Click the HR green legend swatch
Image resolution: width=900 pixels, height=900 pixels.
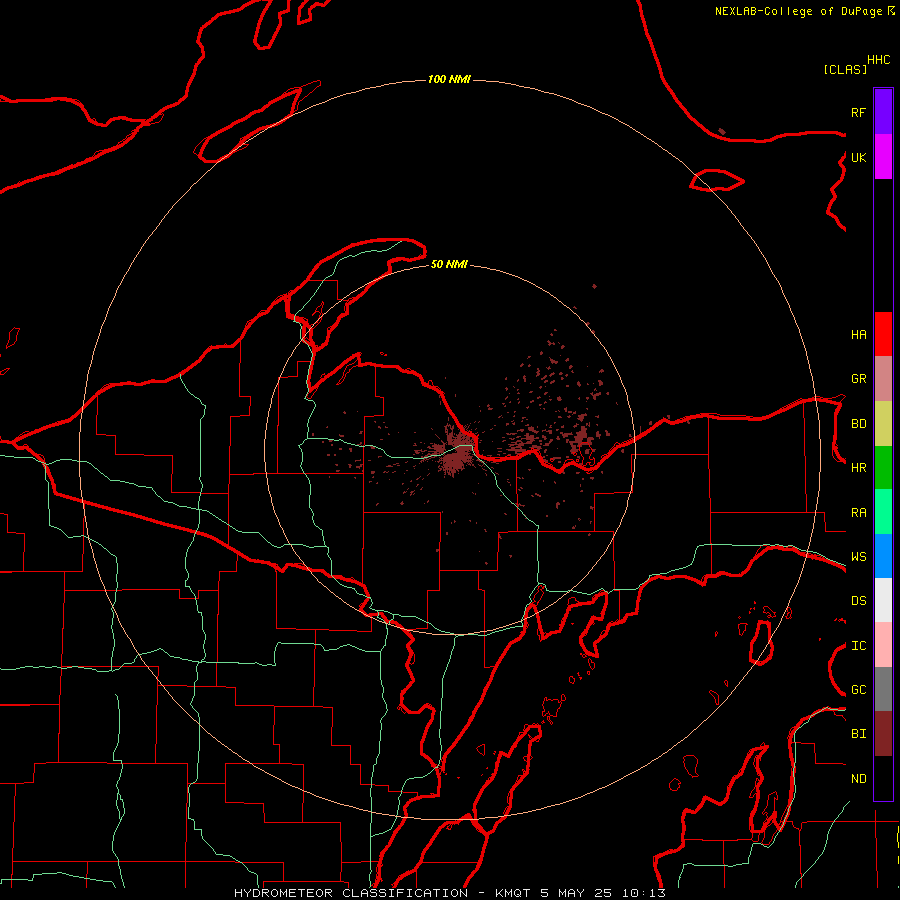point(883,468)
